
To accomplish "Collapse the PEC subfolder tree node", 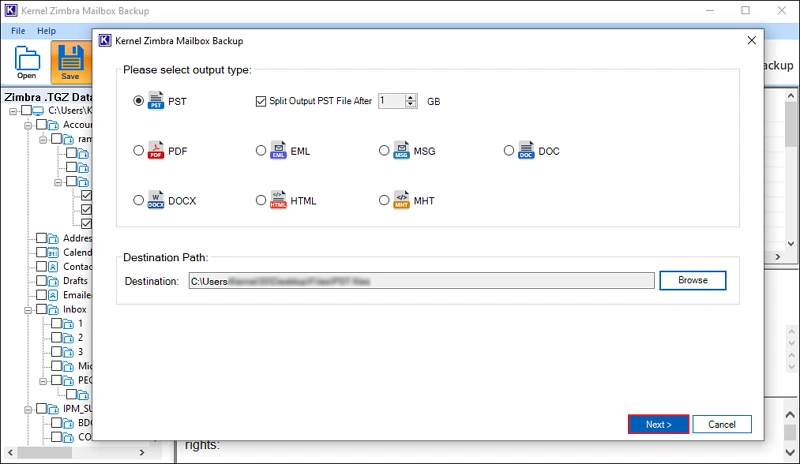I will point(43,381).
